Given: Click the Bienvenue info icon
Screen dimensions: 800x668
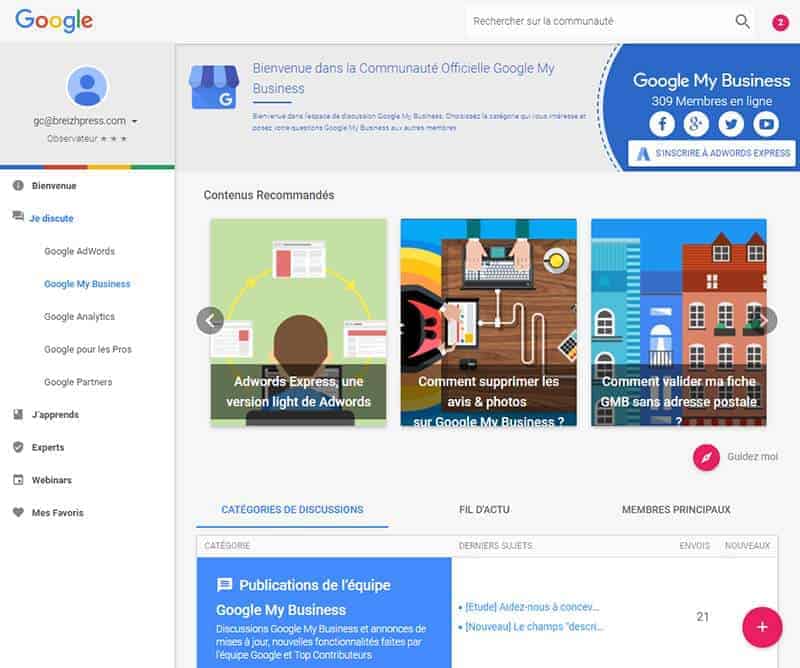Looking at the screenshot, I should [x=18, y=185].
